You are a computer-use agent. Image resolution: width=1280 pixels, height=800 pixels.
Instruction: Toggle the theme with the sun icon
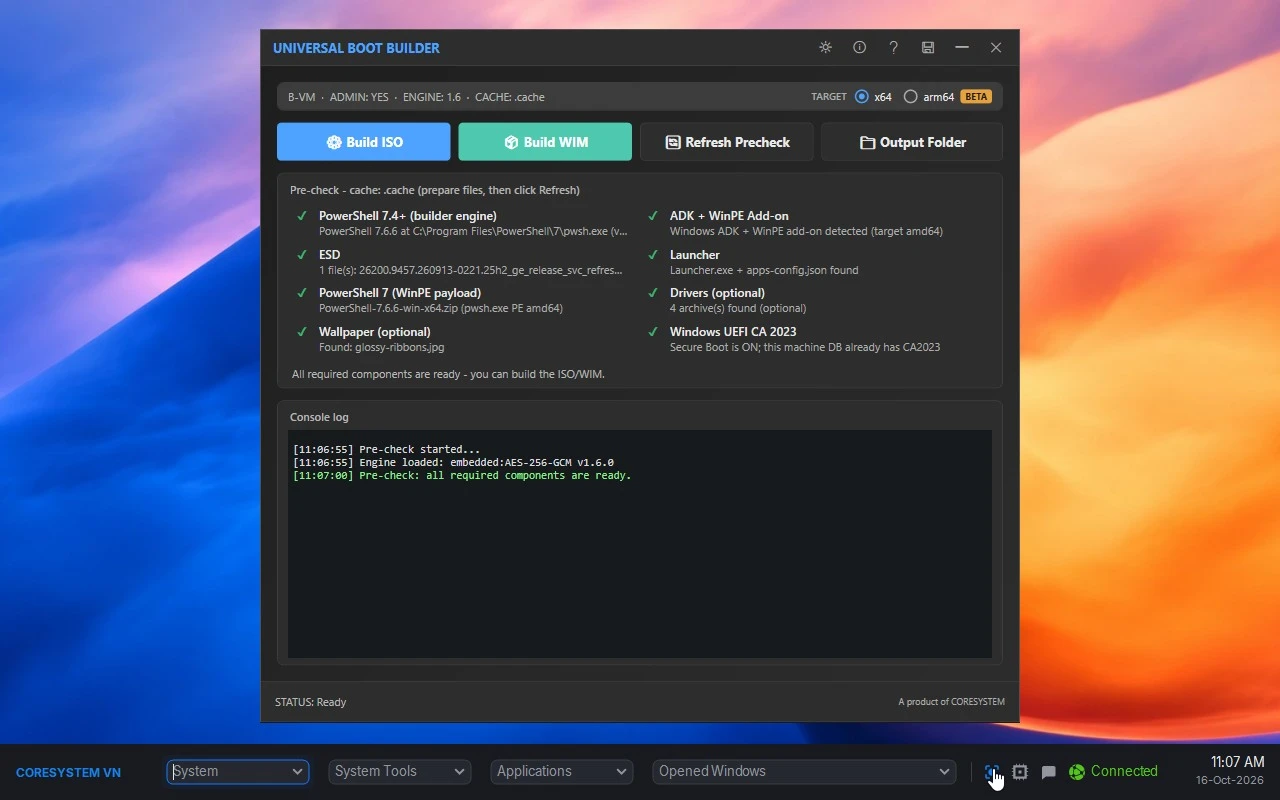click(825, 47)
